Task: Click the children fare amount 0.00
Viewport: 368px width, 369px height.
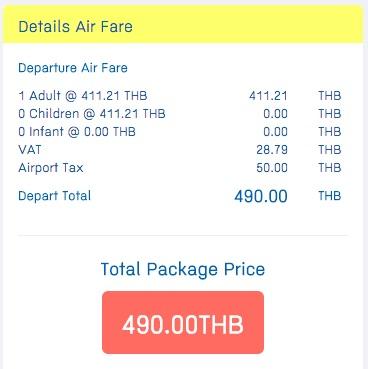Action: coord(275,114)
